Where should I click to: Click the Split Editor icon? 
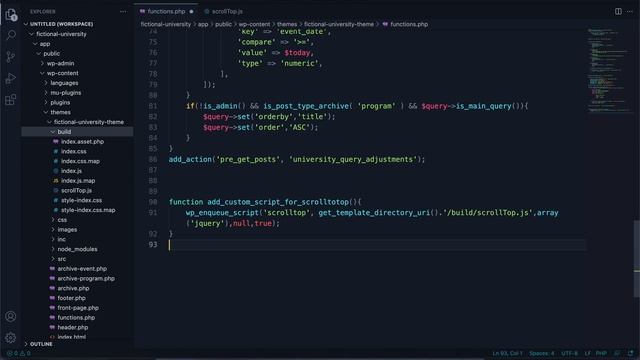click(x=618, y=11)
